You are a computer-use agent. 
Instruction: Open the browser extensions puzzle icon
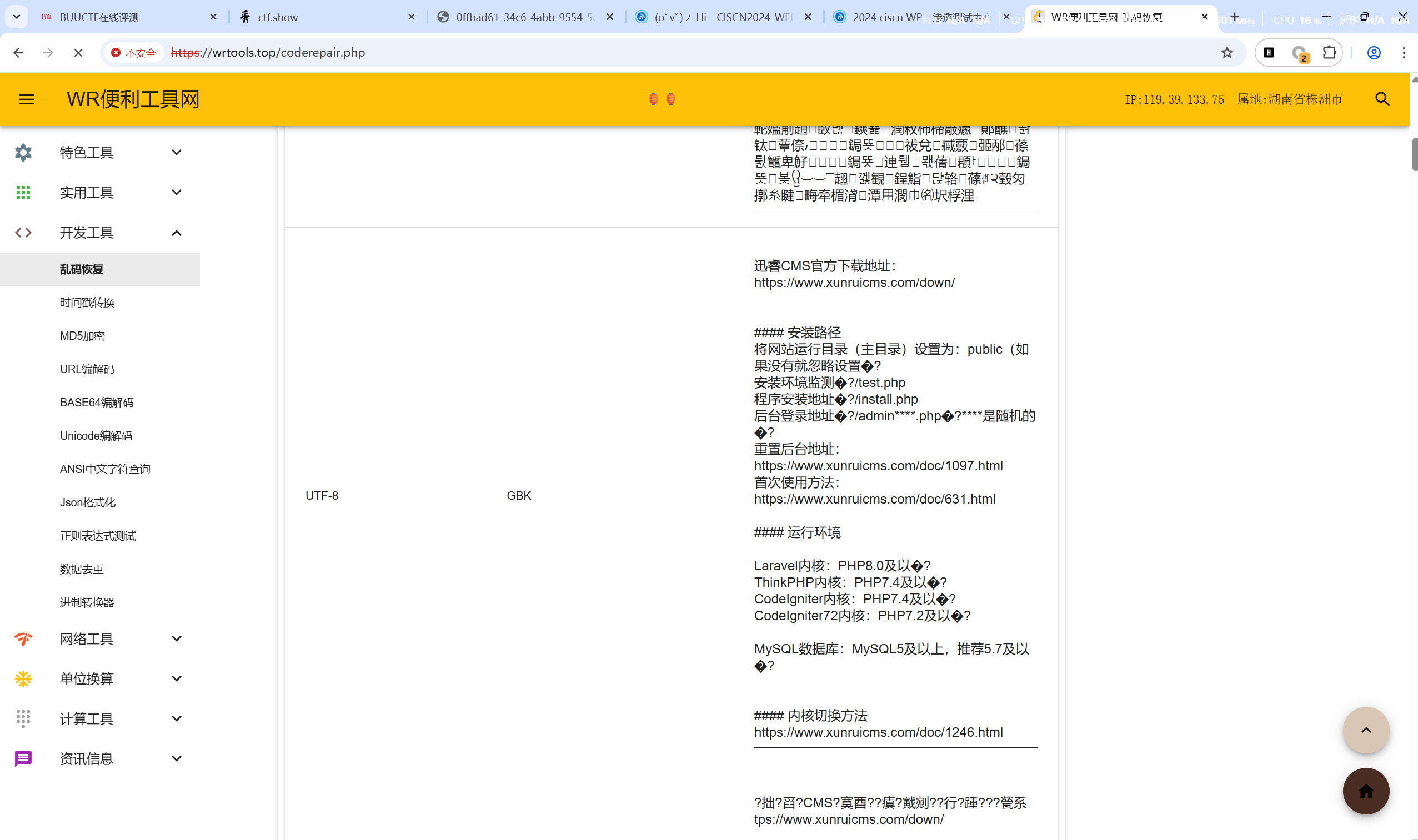[x=1329, y=53]
